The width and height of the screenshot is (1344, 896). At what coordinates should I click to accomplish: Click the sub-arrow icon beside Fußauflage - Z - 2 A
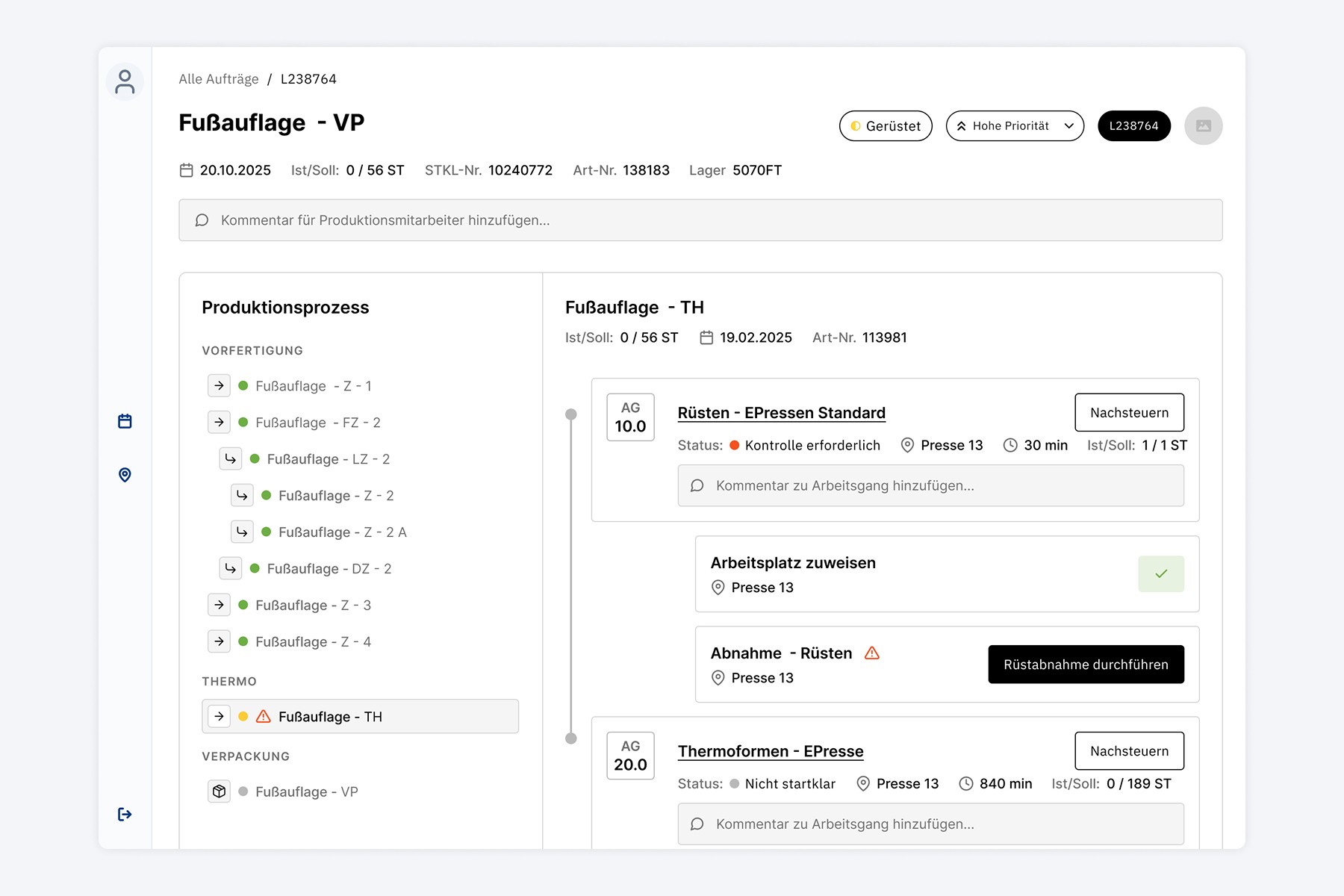click(x=242, y=532)
